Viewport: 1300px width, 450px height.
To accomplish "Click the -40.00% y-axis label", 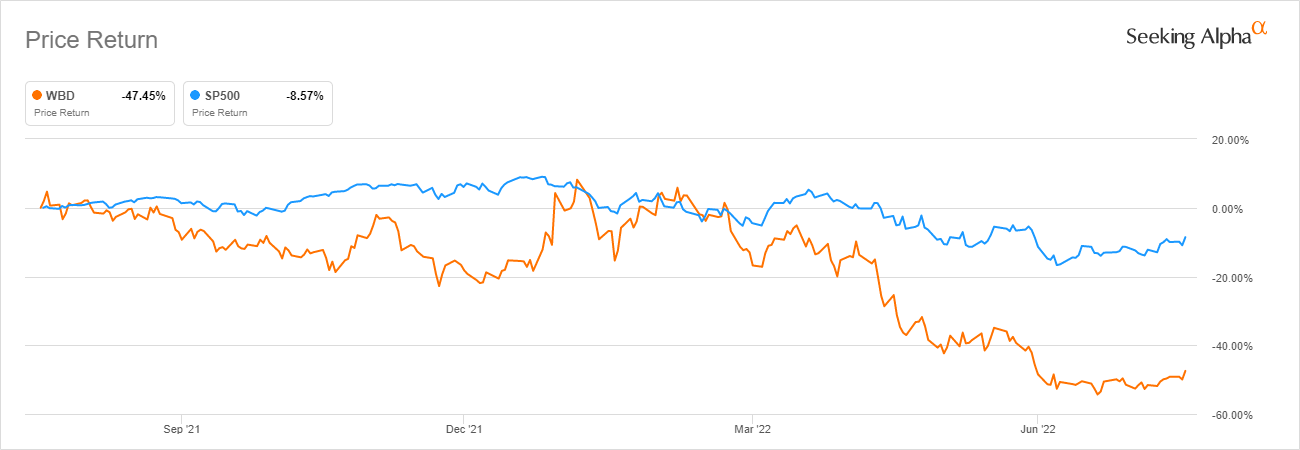I will [x=1229, y=347].
